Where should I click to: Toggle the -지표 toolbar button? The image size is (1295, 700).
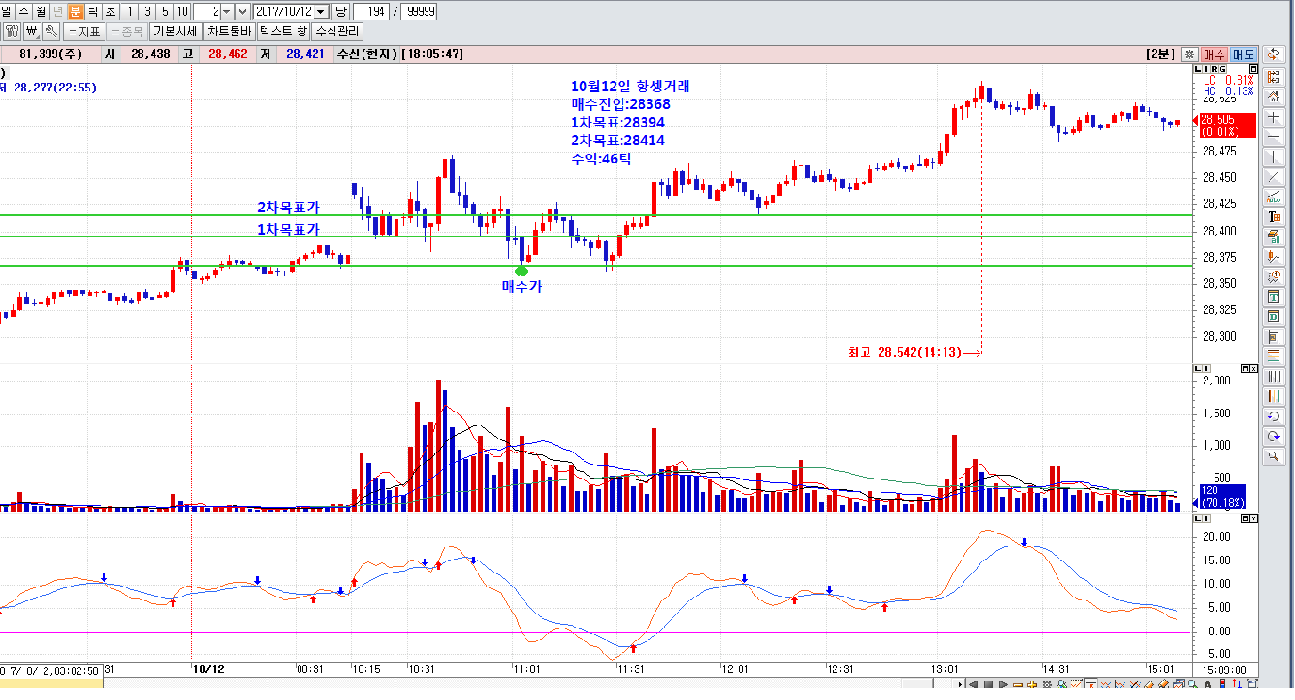coord(85,31)
